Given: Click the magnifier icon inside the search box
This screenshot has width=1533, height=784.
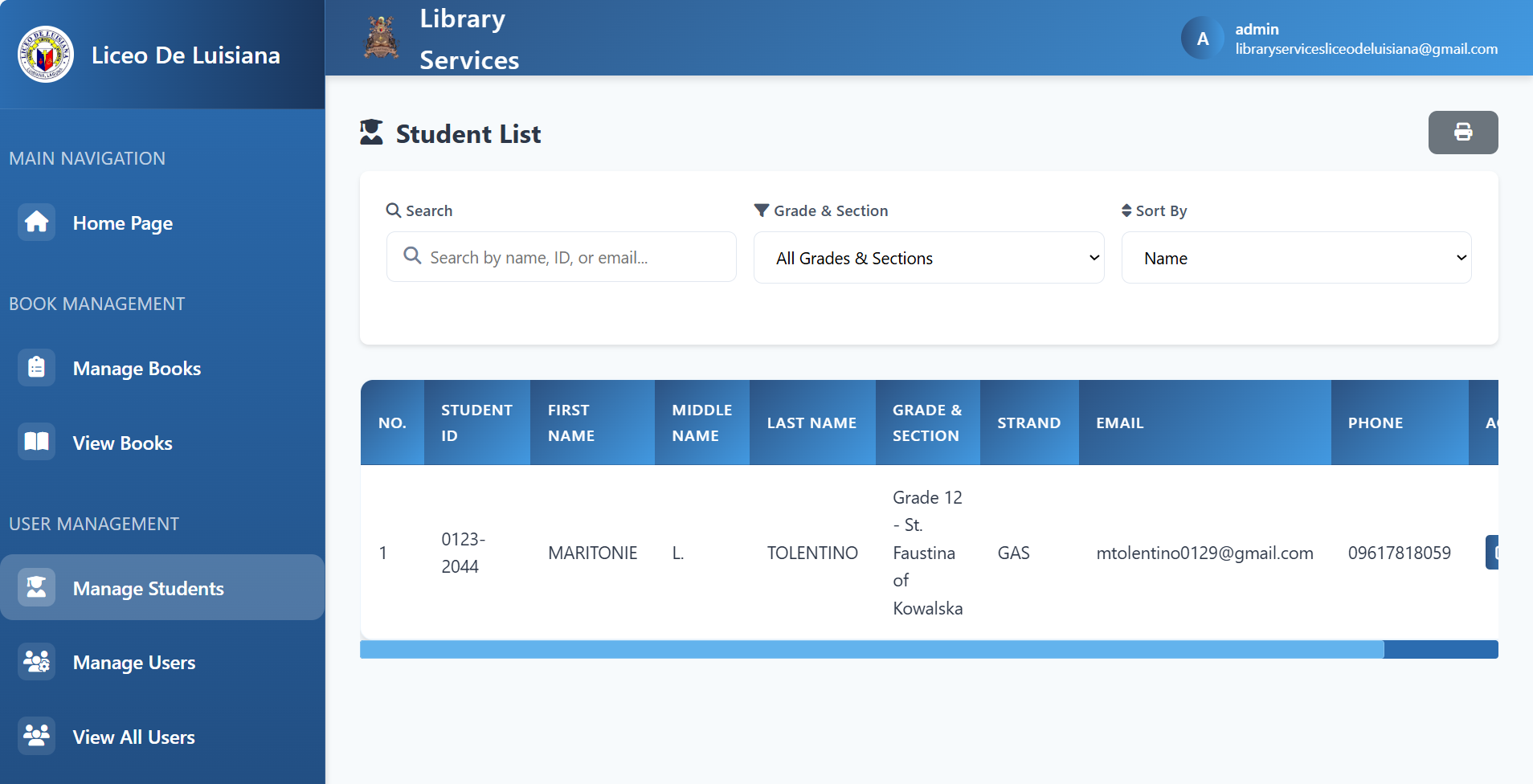Looking at the screenshot, I should (413, 256).
